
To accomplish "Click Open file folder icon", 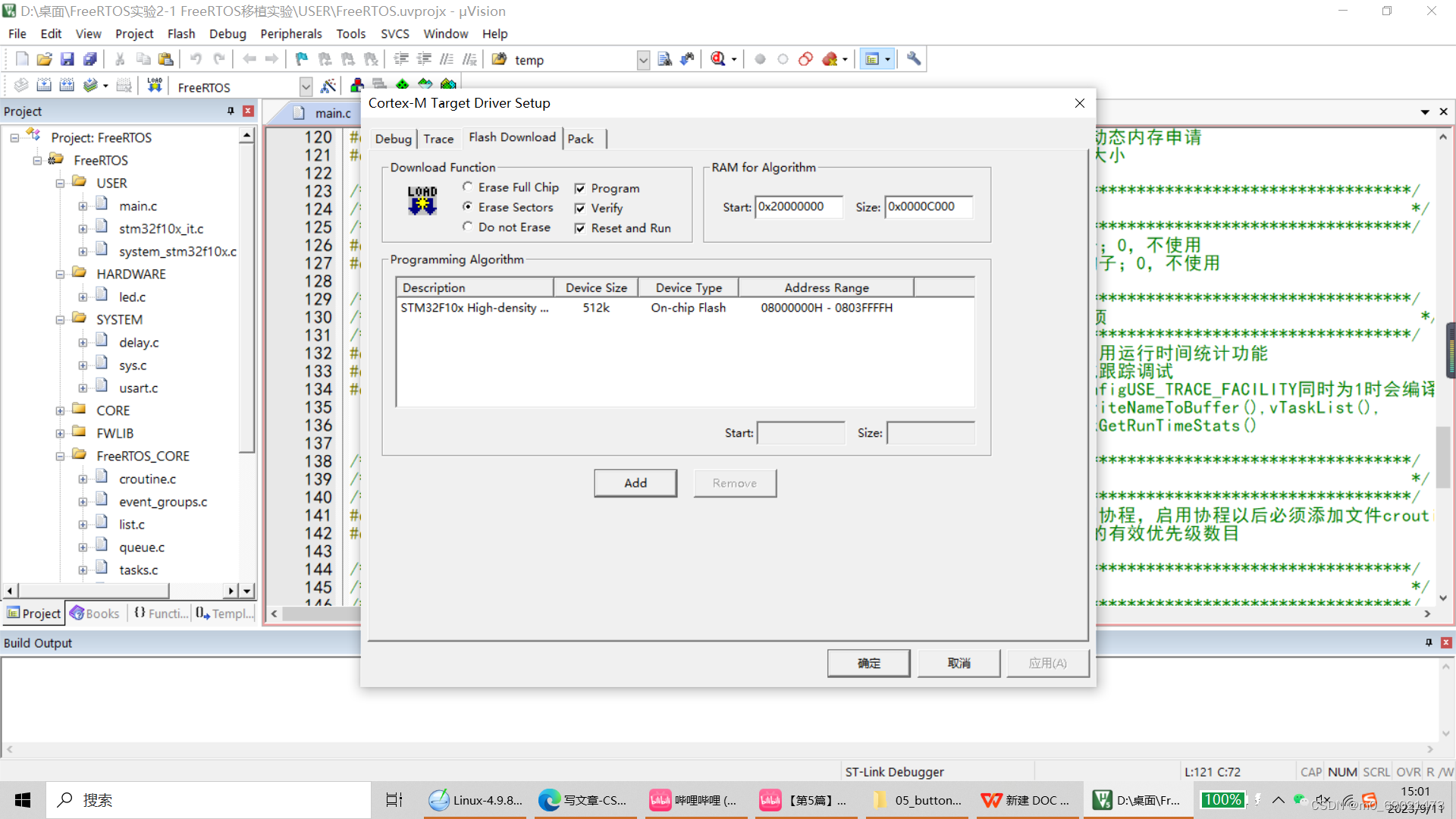I will (x=44, y=59).
